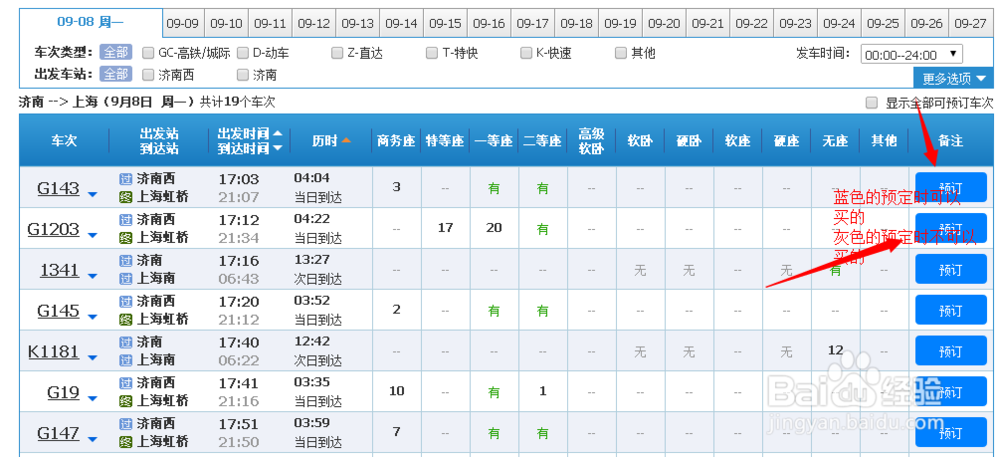Screen dimensions: 1000x457
Task: Check the 其他 train type box
Action: pos(621,53)
